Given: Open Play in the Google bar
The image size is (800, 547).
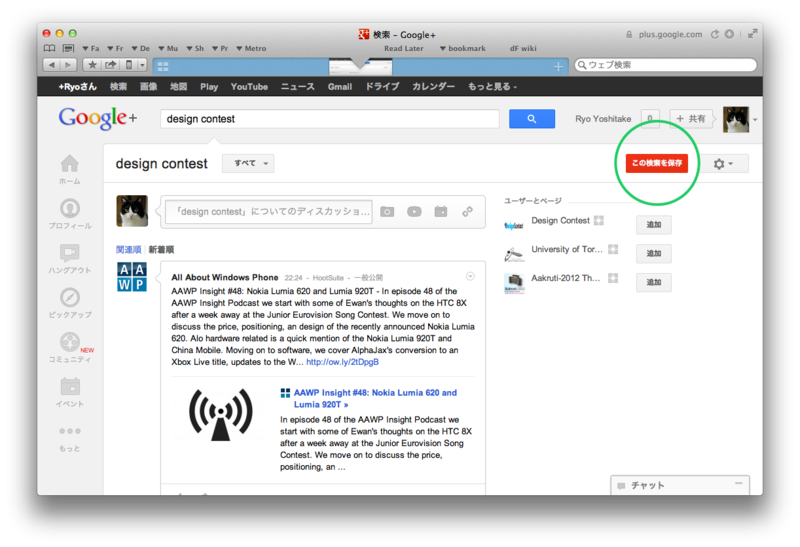Looking at the screenshot, I should coord(209,87).
